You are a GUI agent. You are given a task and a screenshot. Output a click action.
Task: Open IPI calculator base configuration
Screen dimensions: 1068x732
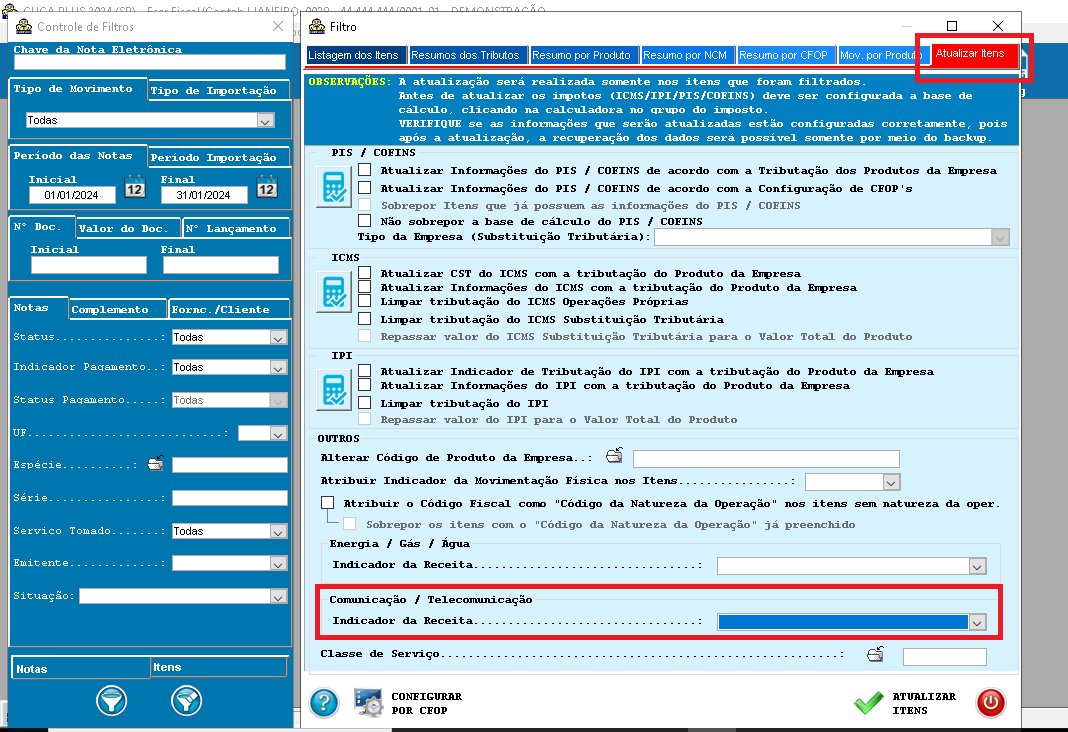click(334, 390)
